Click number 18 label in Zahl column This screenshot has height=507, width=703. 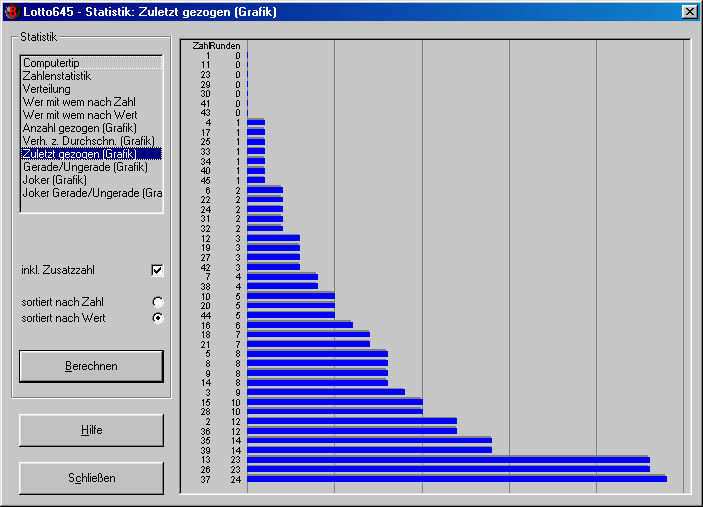tap(205, 334)
